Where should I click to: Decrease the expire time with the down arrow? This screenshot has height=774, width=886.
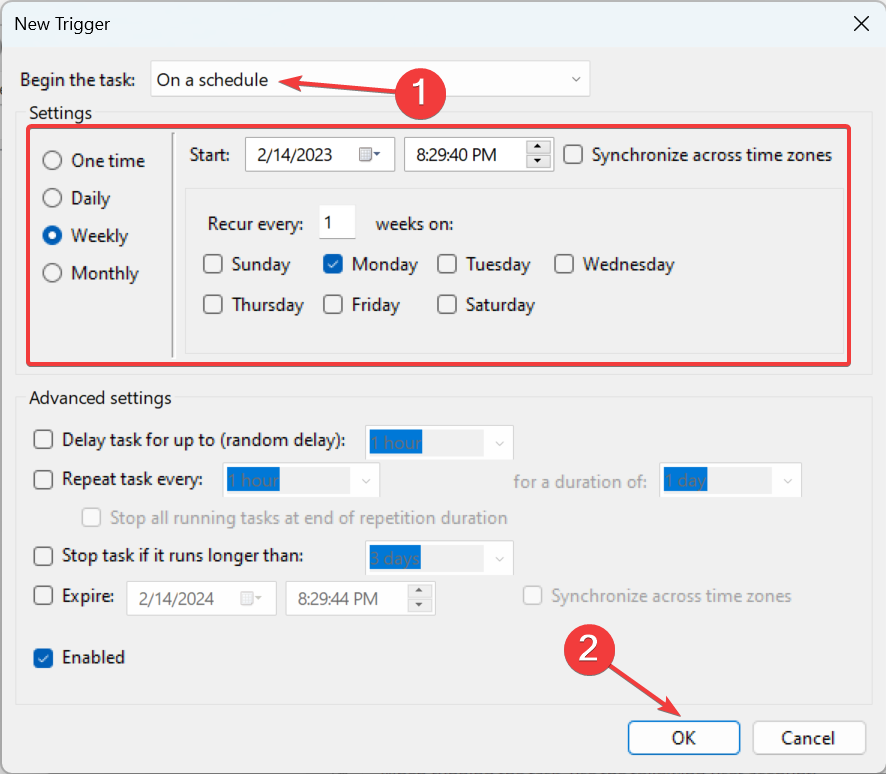pyautogui.click(x=419, y=605)
